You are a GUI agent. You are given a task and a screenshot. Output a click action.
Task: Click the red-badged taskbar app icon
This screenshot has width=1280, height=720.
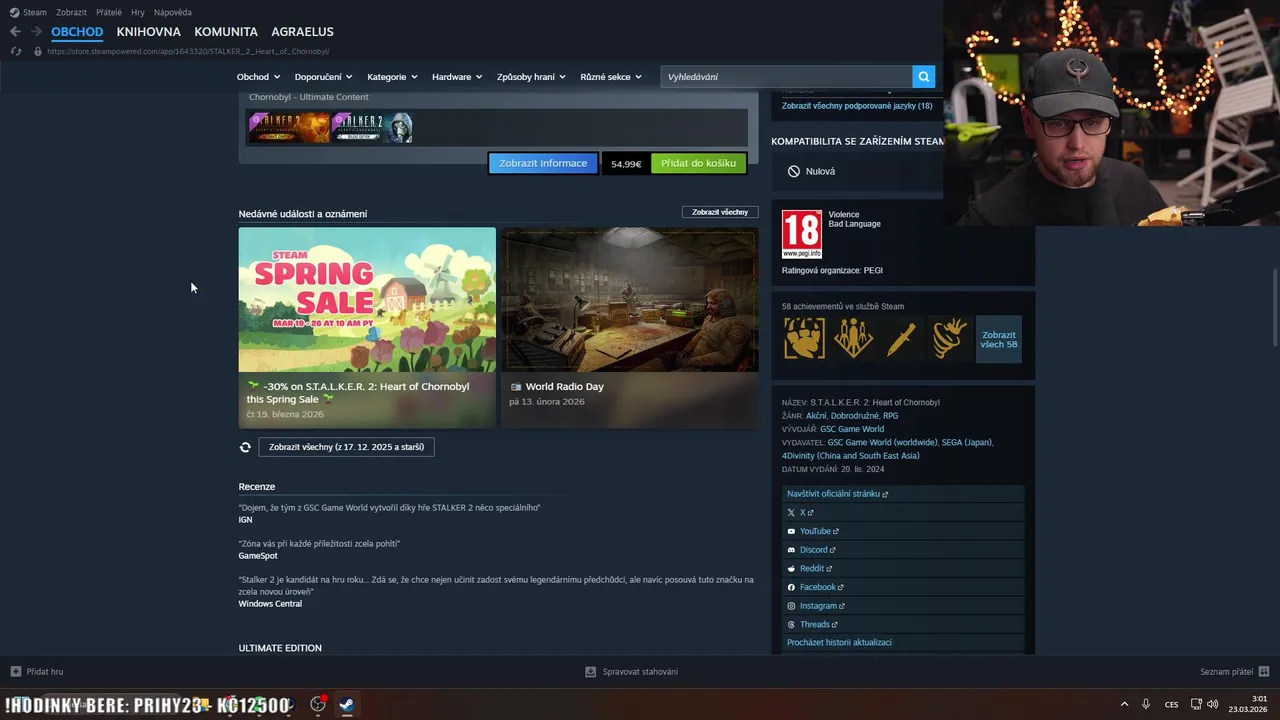click(318, 704)
